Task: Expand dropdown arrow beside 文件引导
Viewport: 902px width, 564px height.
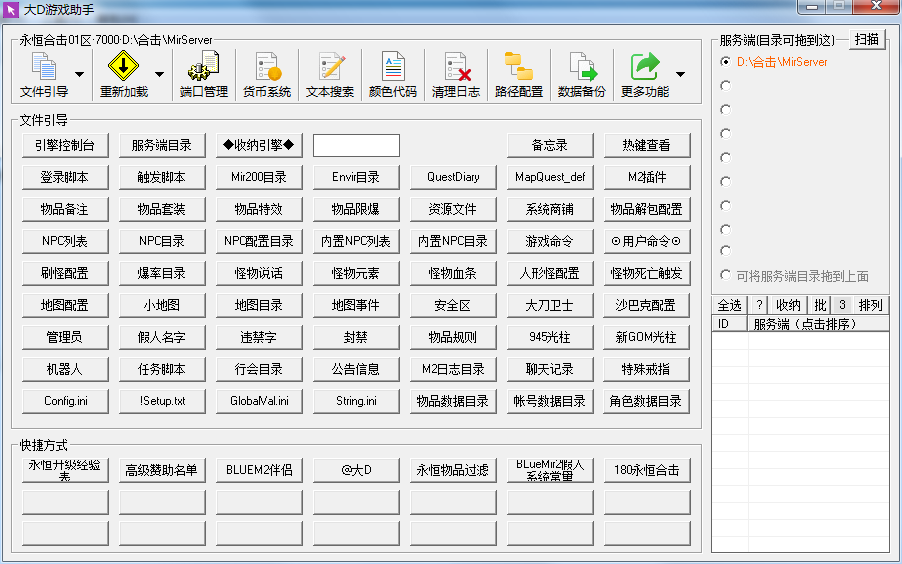Action: click(x=79, y=74)
